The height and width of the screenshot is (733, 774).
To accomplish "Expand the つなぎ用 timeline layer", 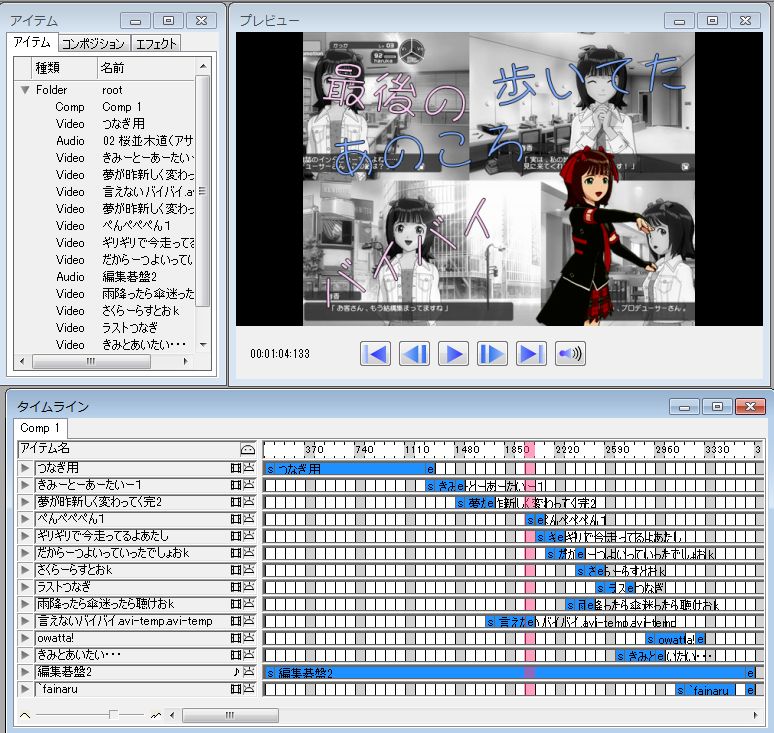I will [25, 468].
